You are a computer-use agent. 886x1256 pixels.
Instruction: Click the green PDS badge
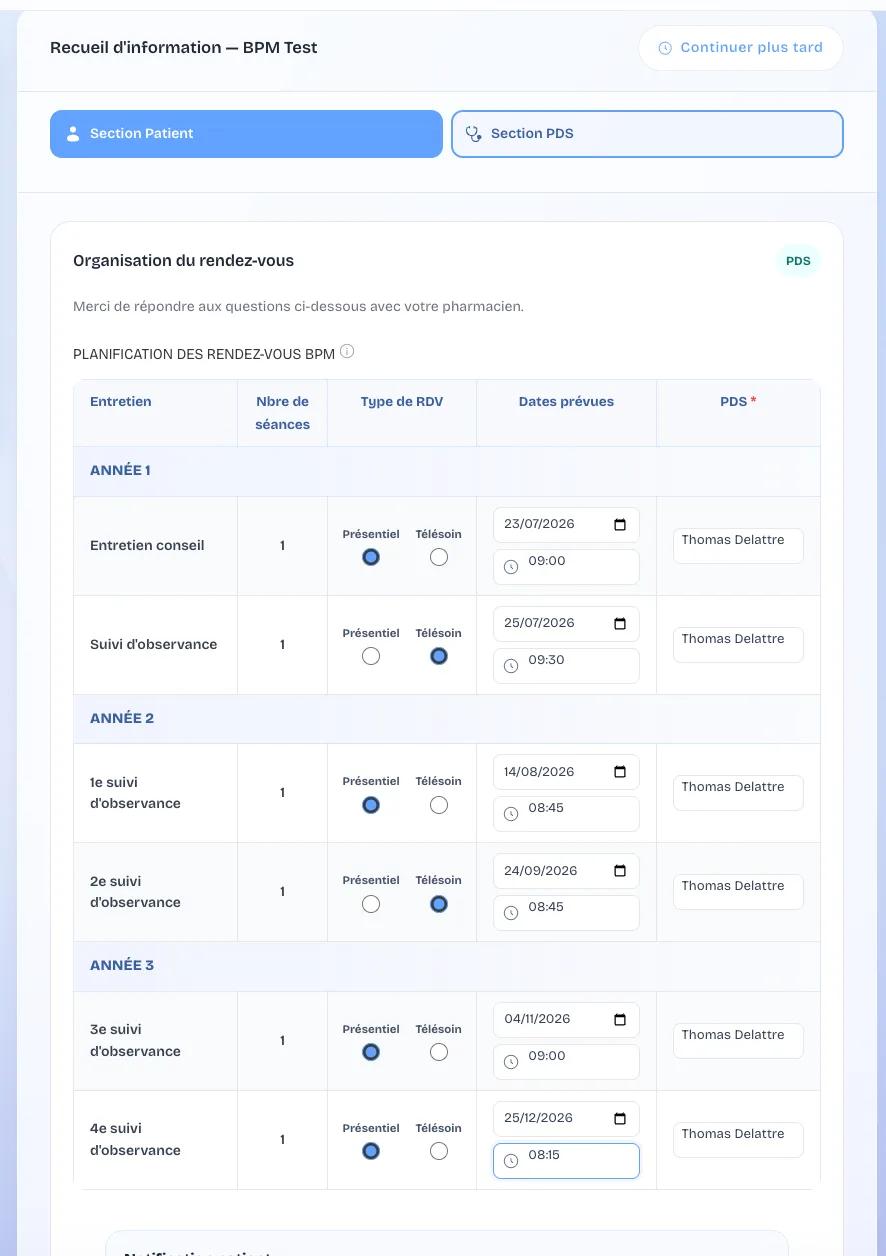(x=798, y=261)
